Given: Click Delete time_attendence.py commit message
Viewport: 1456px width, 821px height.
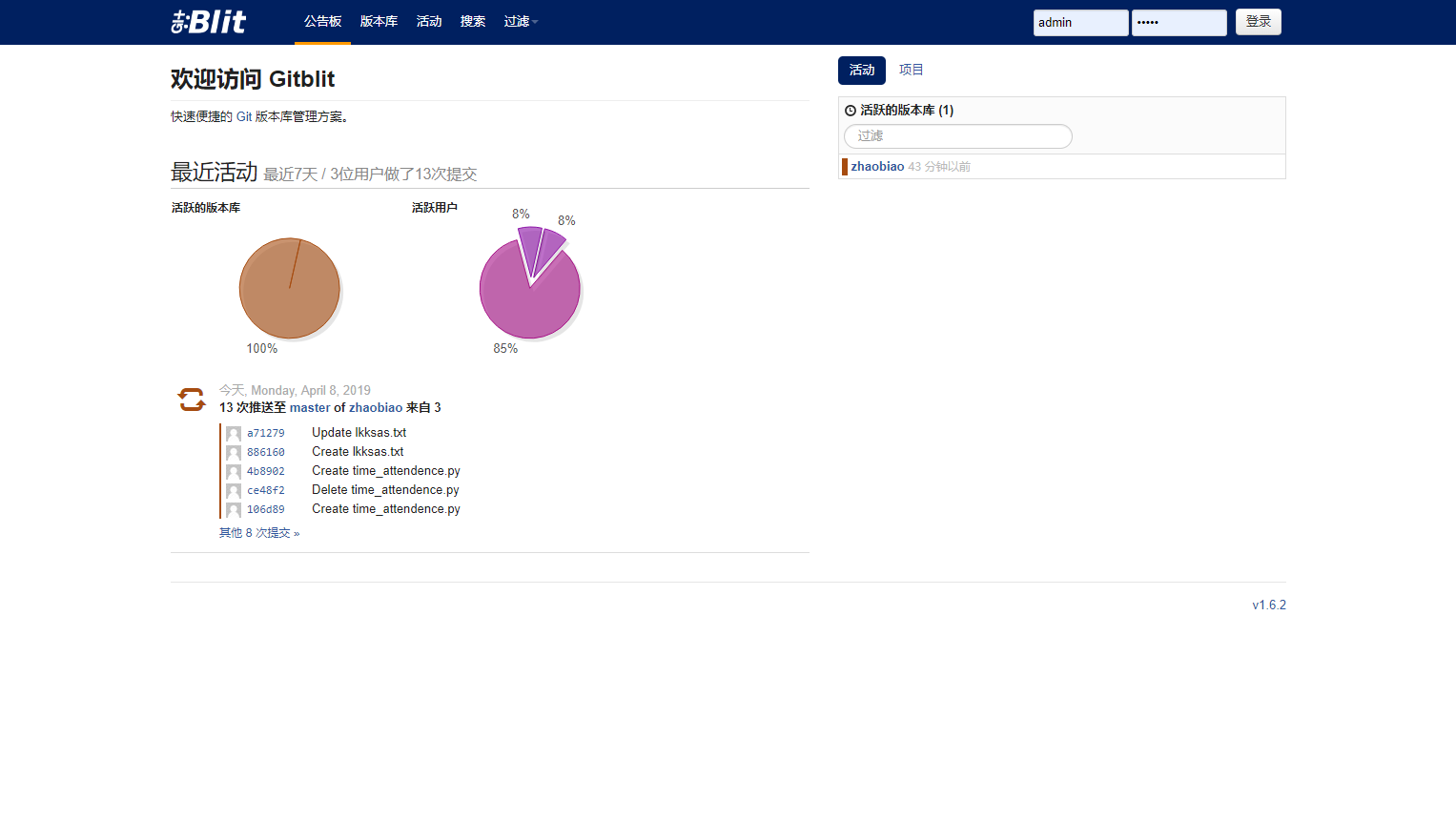Looking at the screenshot, I should (x=385, y=490).
